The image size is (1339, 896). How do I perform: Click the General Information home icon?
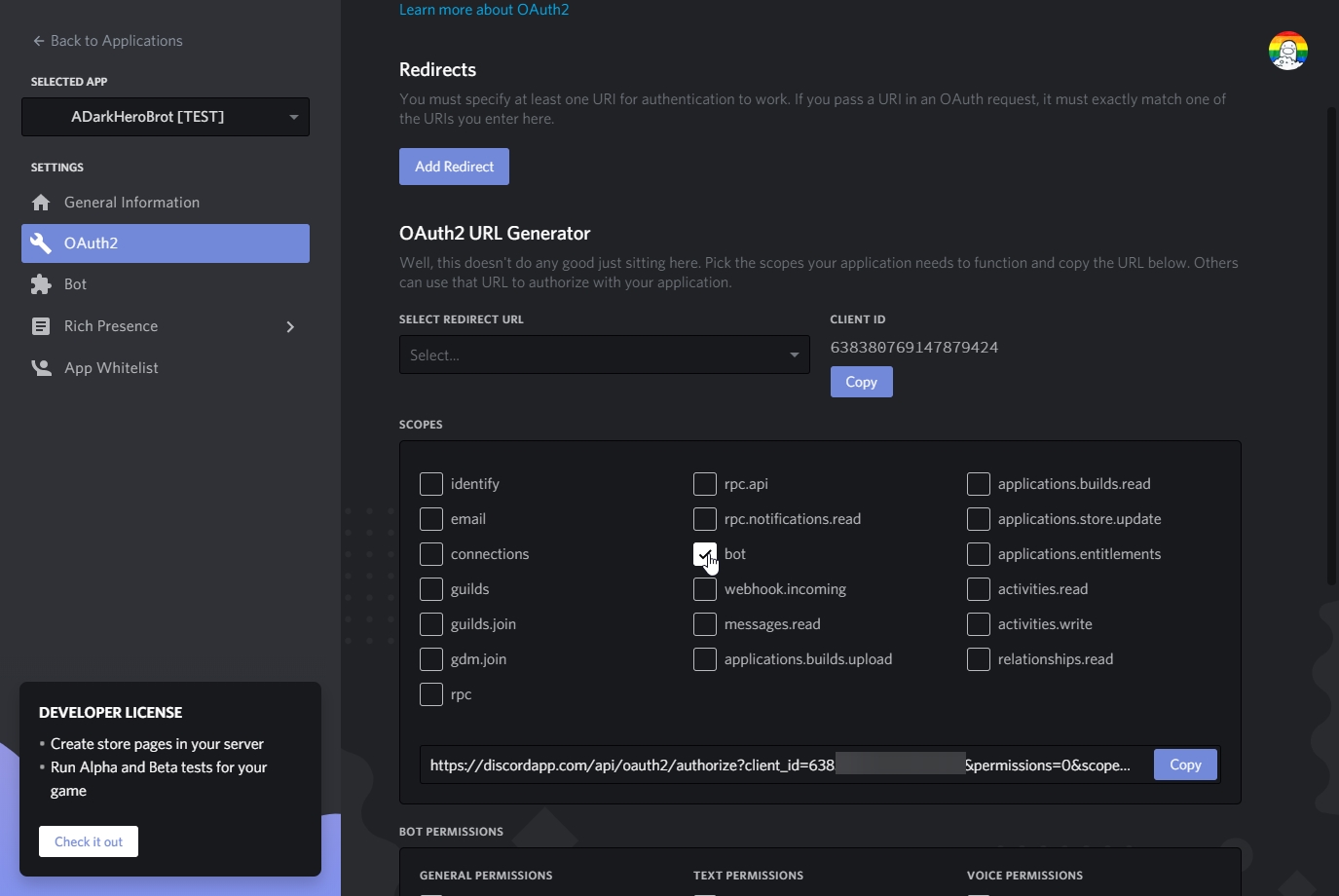[41, 203]
